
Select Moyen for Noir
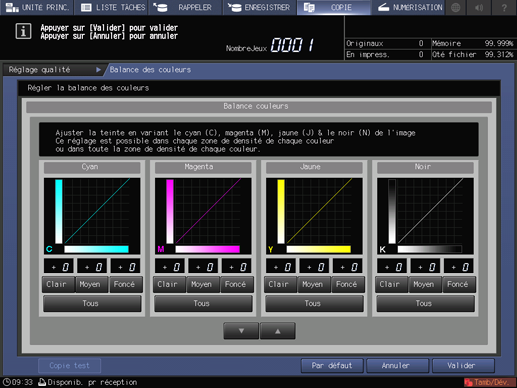[x=425, y=284]
